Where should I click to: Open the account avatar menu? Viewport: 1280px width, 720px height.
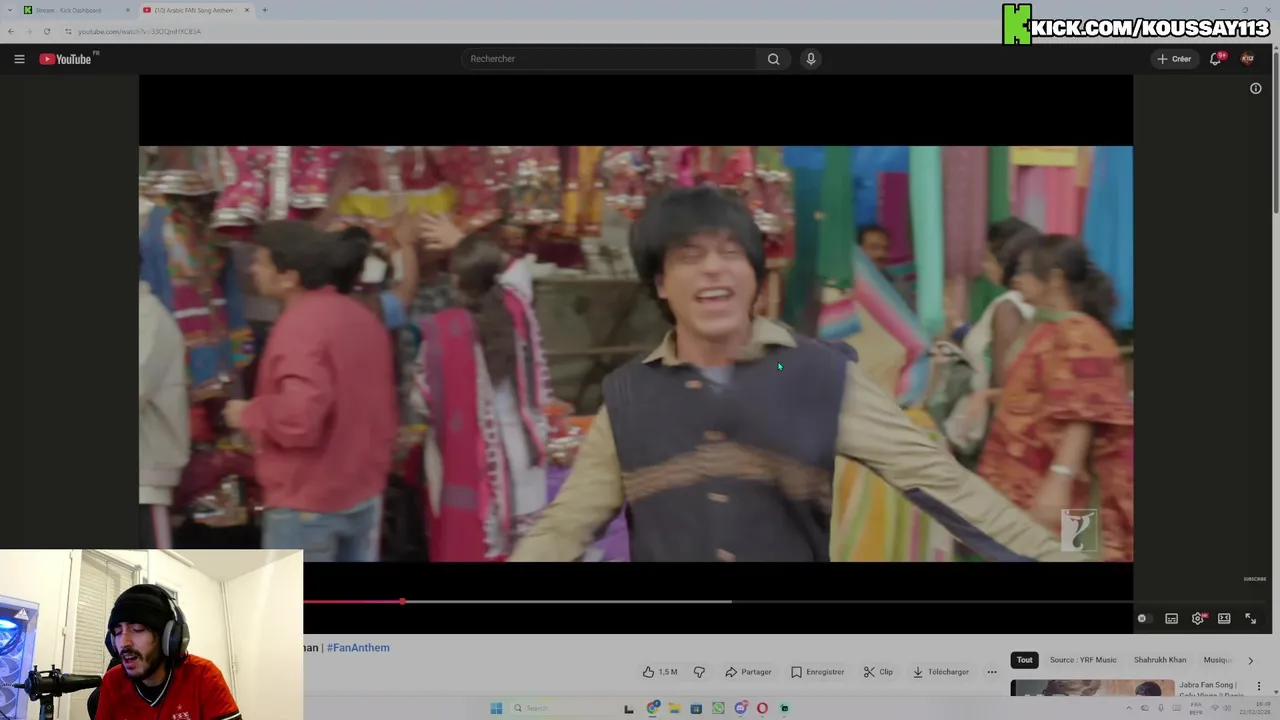click(x=1247, y=59)
